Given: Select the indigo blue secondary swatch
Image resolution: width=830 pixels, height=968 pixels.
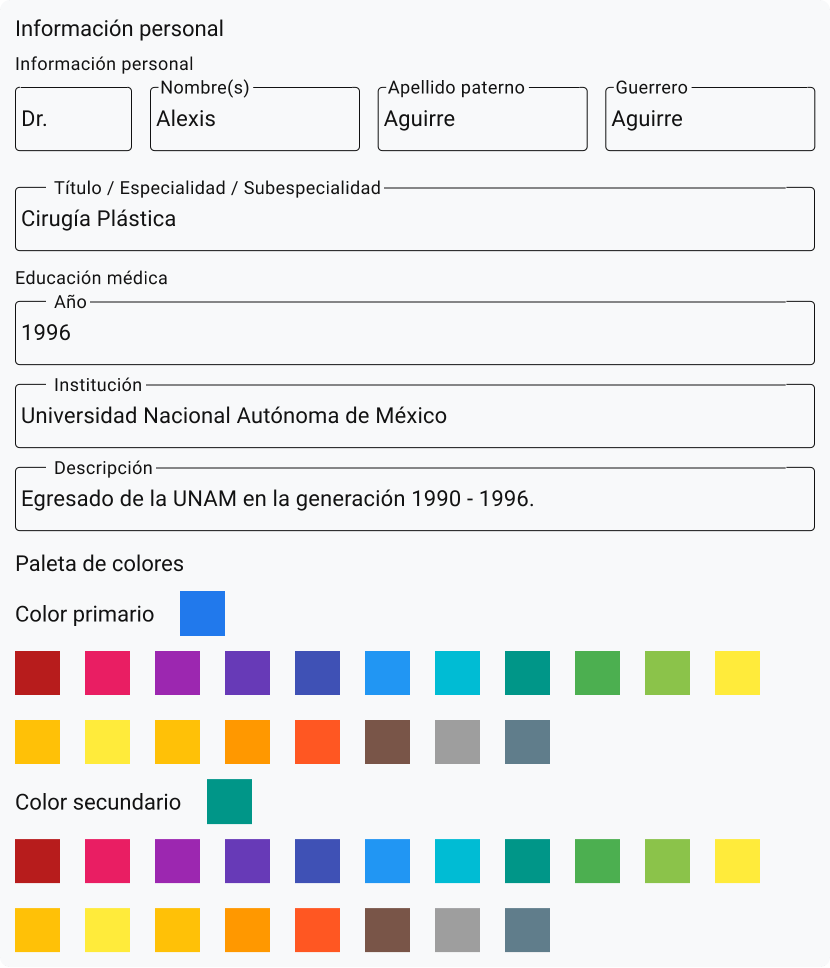Looking at the screenshot, I should [317, 861].
